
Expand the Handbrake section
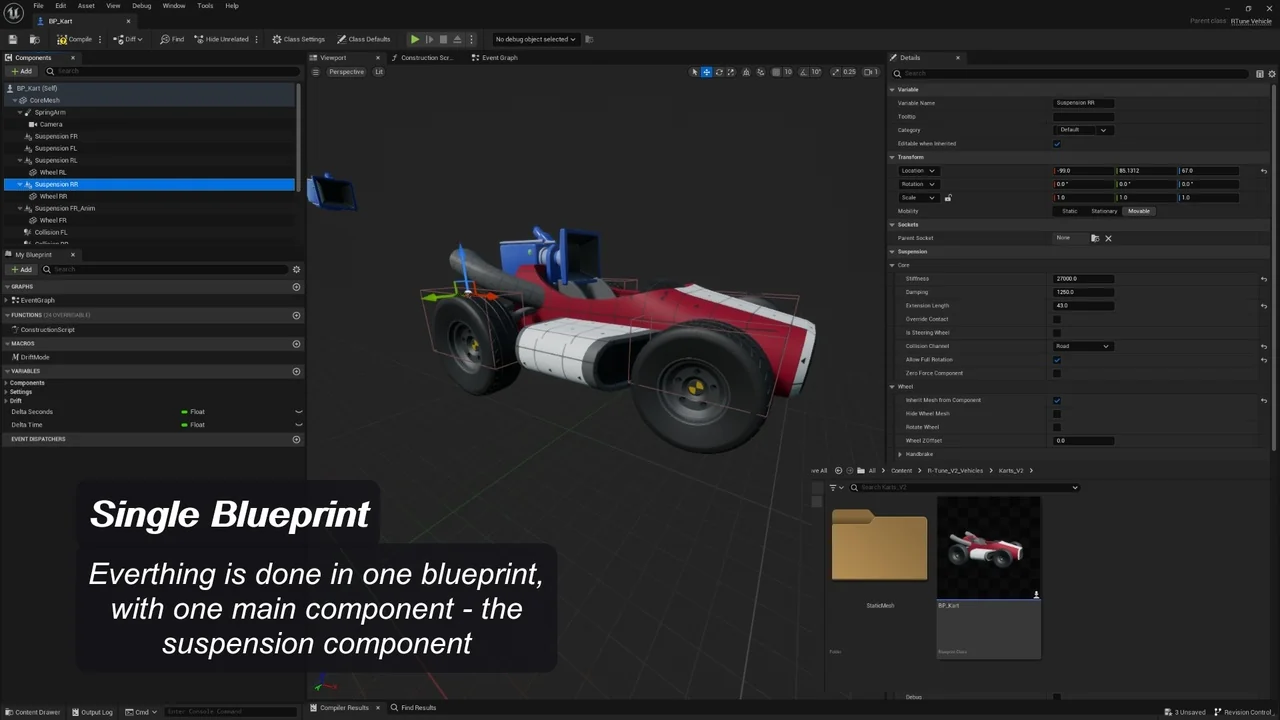pyautogui.click(x=900, y=454)
